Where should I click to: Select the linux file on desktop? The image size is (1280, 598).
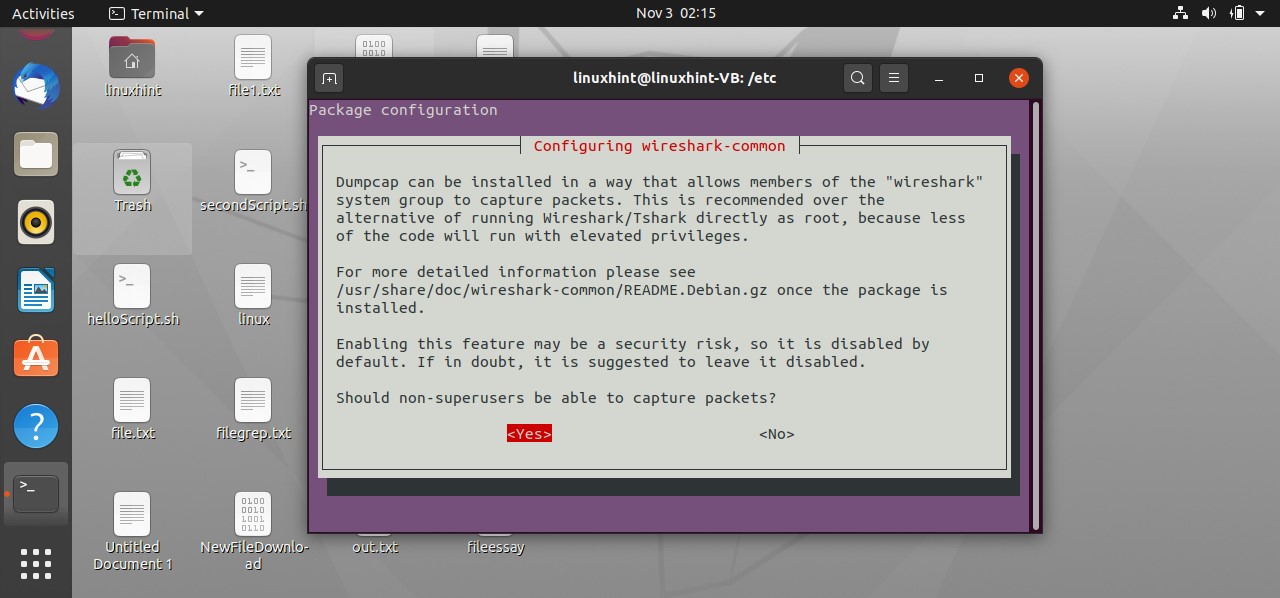coord(253,296)
